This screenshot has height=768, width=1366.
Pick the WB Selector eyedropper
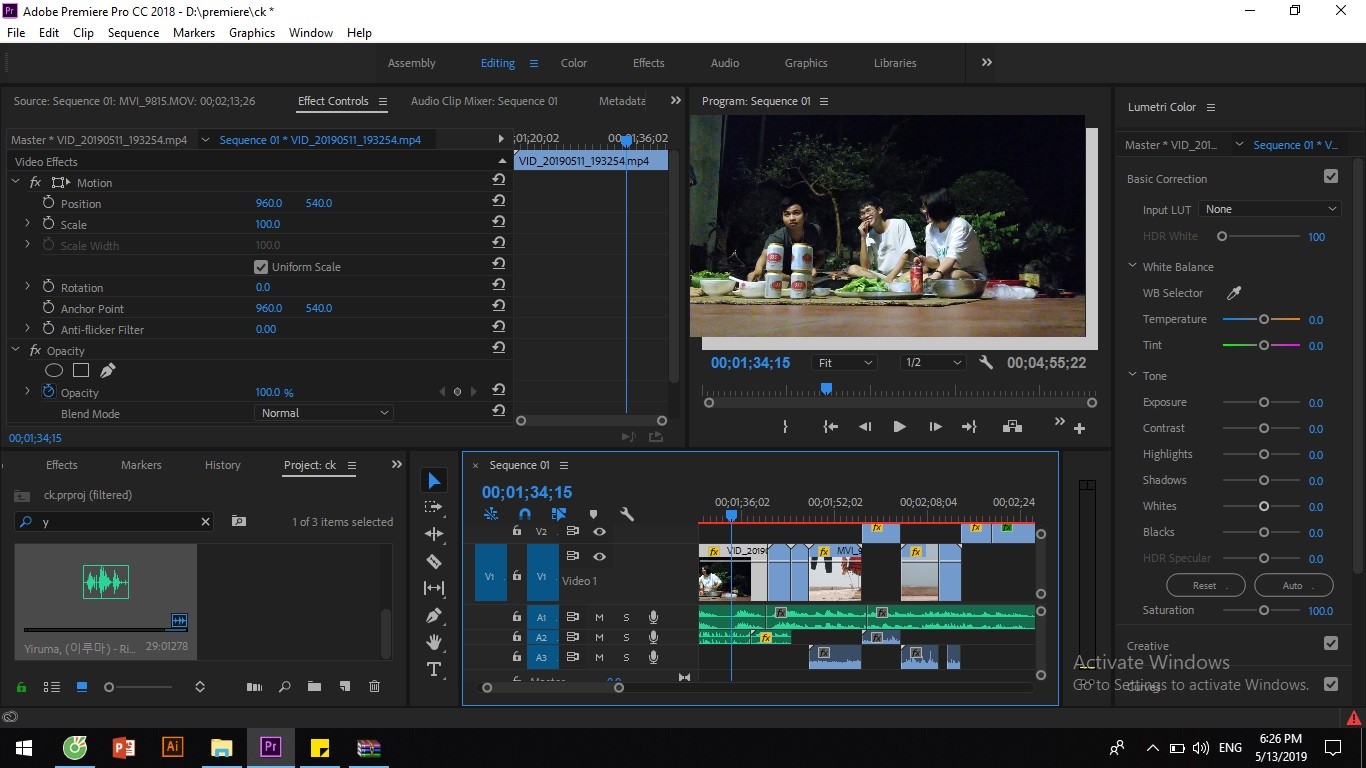pyautogui.click(x=1234, y=293)
